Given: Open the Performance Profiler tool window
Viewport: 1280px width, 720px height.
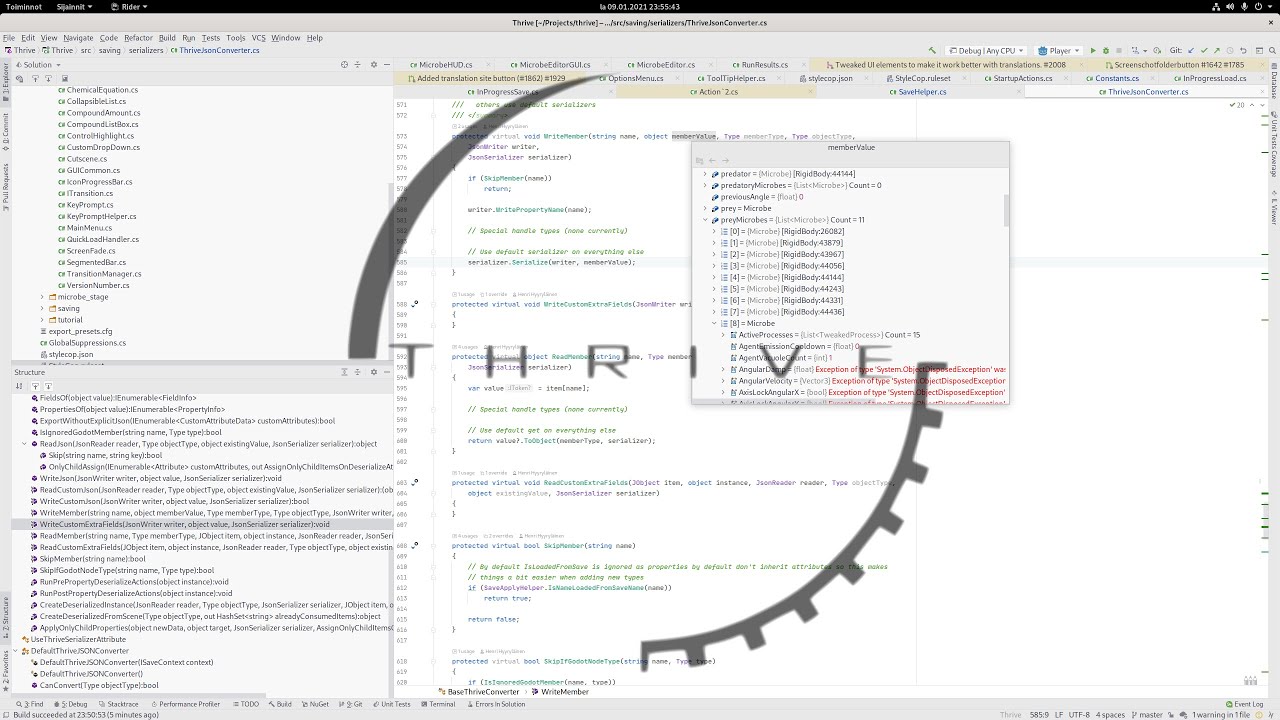Looking at the screenshot, I should pos(184,704).
